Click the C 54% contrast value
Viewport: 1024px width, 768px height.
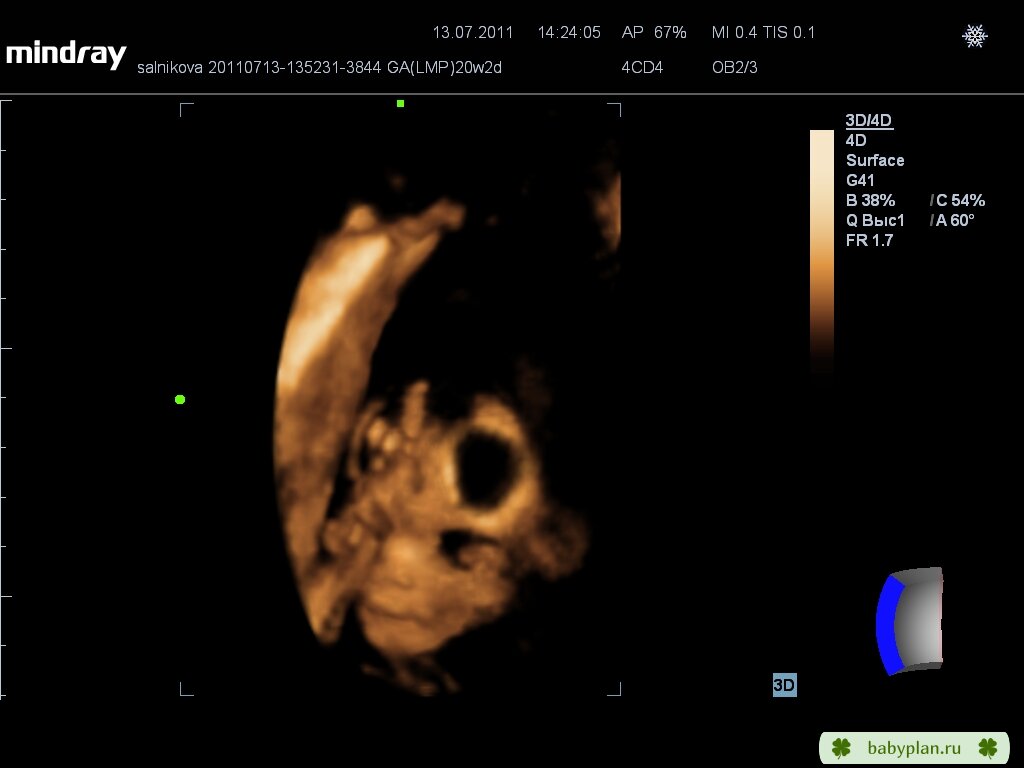point(960,200)
